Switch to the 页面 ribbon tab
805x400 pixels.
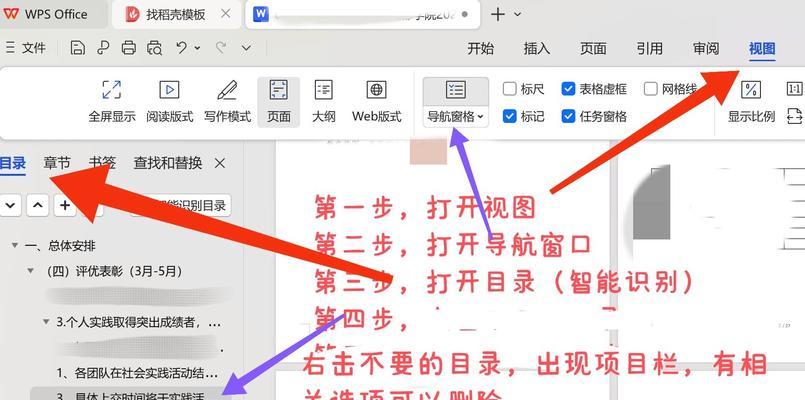click(x=593, y=48)
